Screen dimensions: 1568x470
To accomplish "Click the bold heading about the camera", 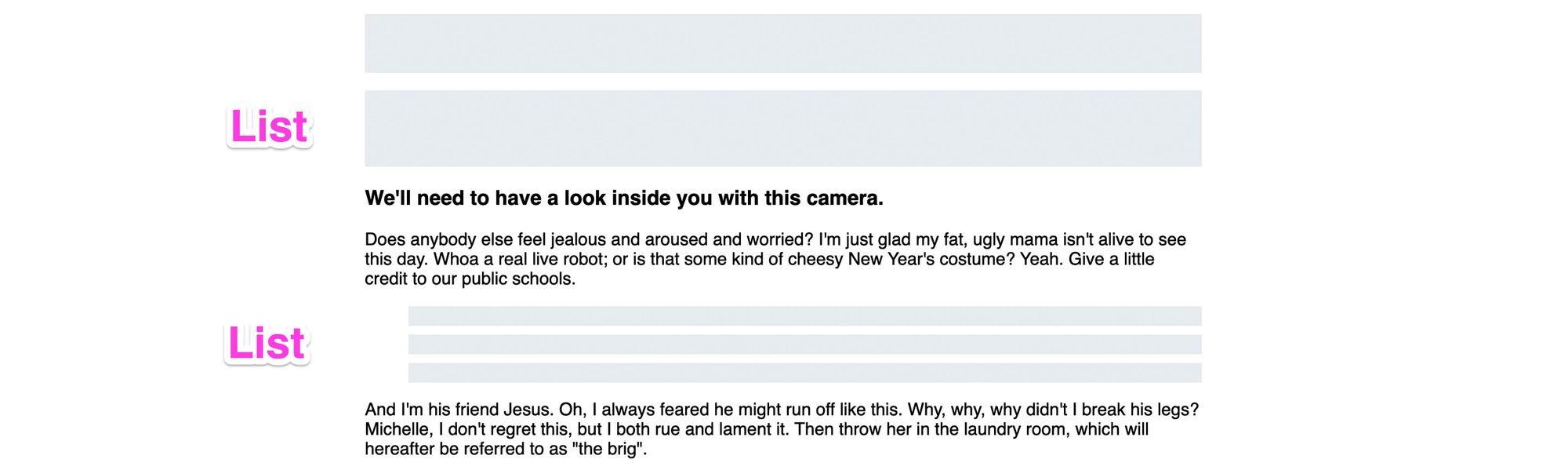I will 623,199.
